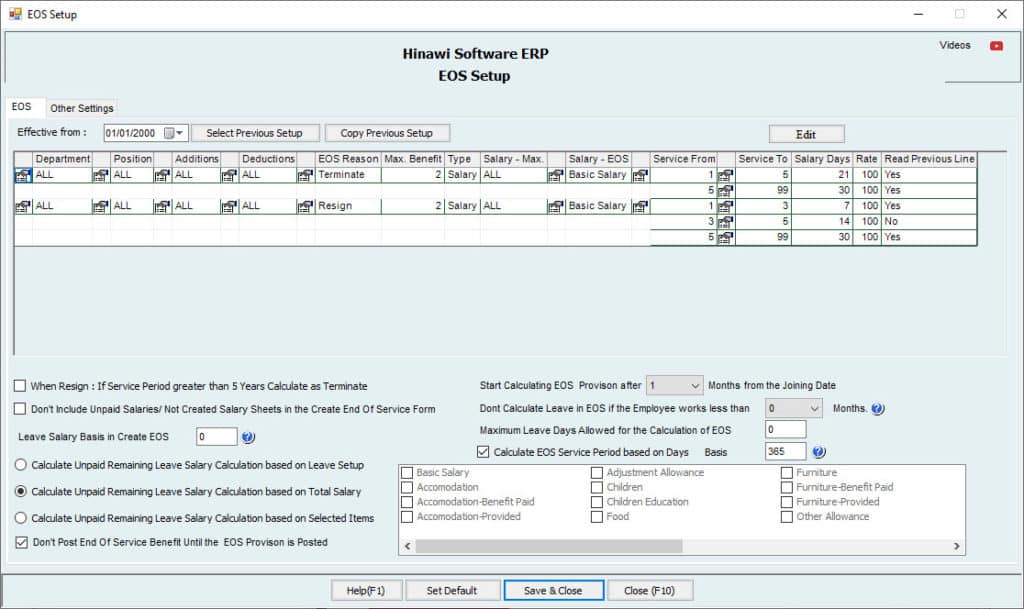Screen dimensions: 1024x609
Task: Open the Videos YouTube icon
Action: (996, 46)
